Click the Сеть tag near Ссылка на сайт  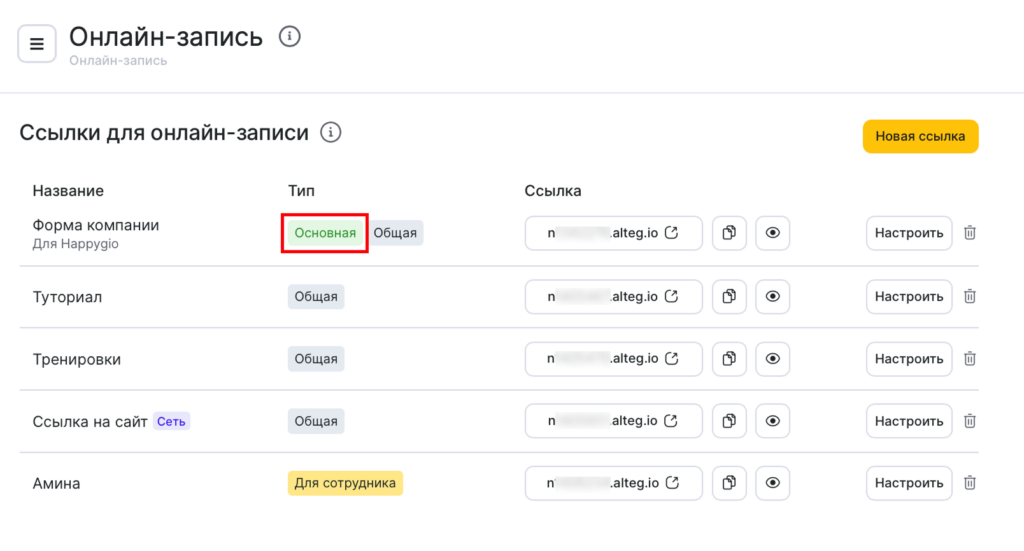click(x=171, y=421)
